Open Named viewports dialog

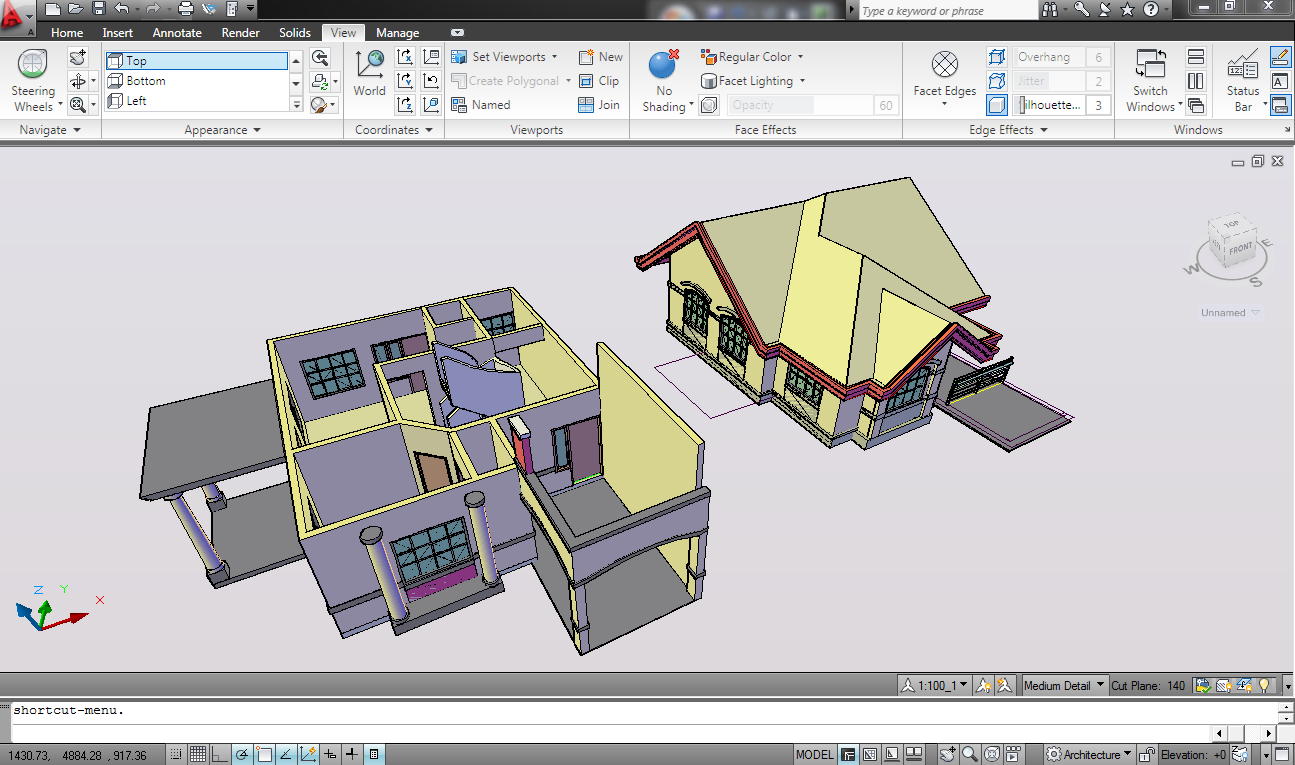point(481,105)
